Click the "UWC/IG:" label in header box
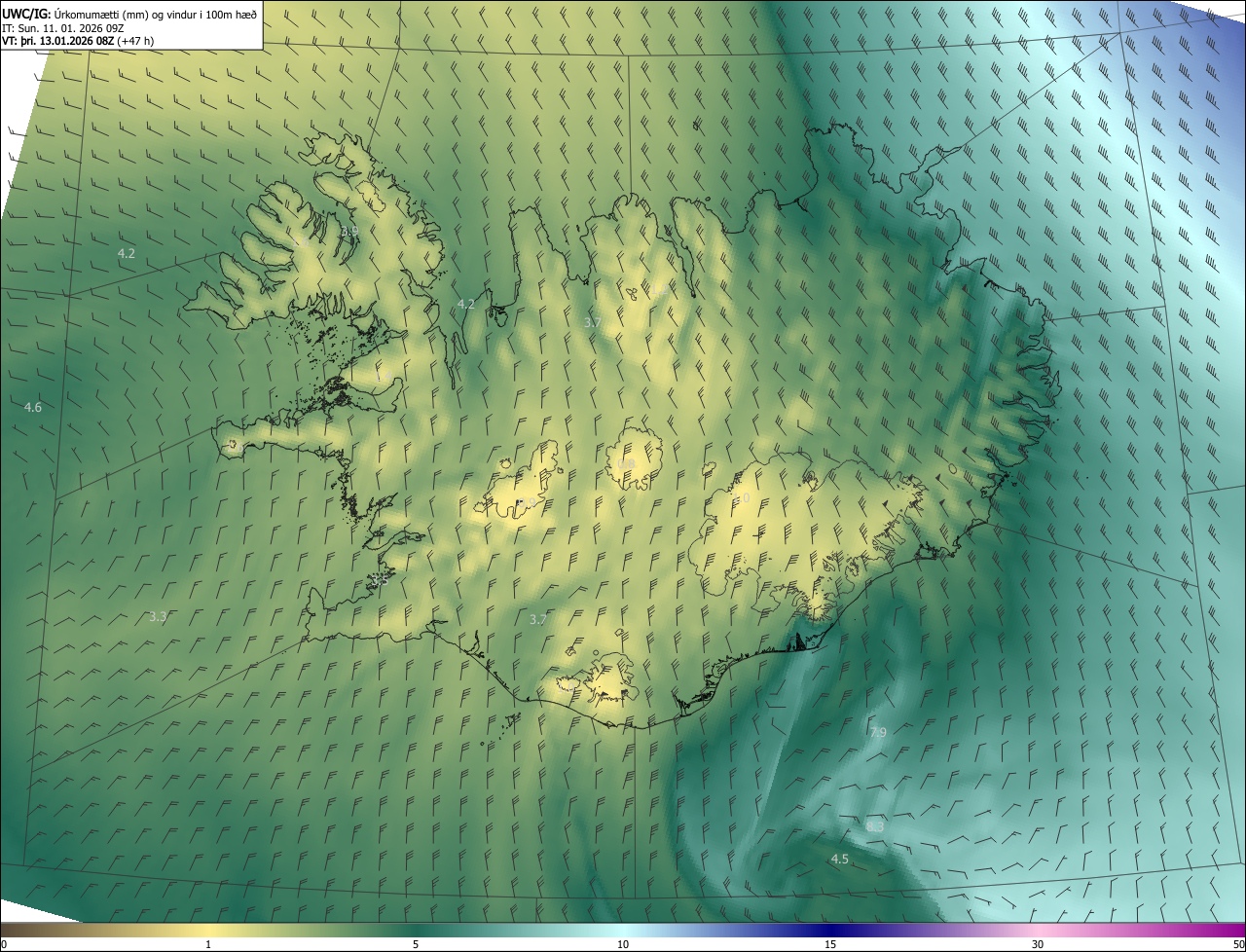 [26, 14]
